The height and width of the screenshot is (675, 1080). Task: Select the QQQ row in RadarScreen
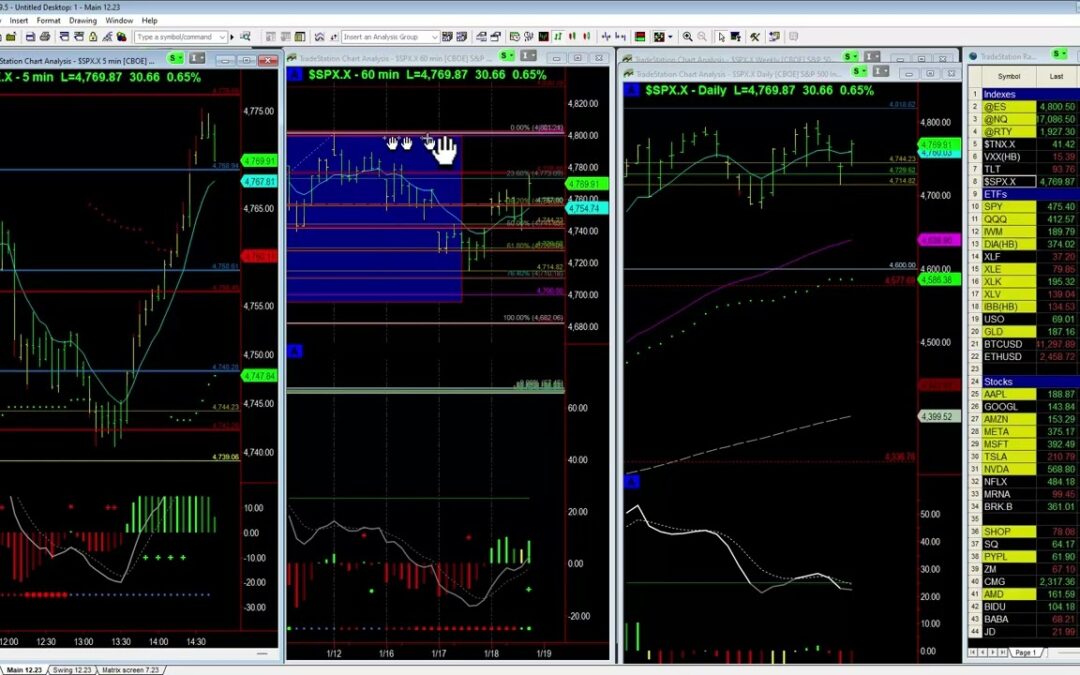pyautogui.click(x=1023, y=219)
